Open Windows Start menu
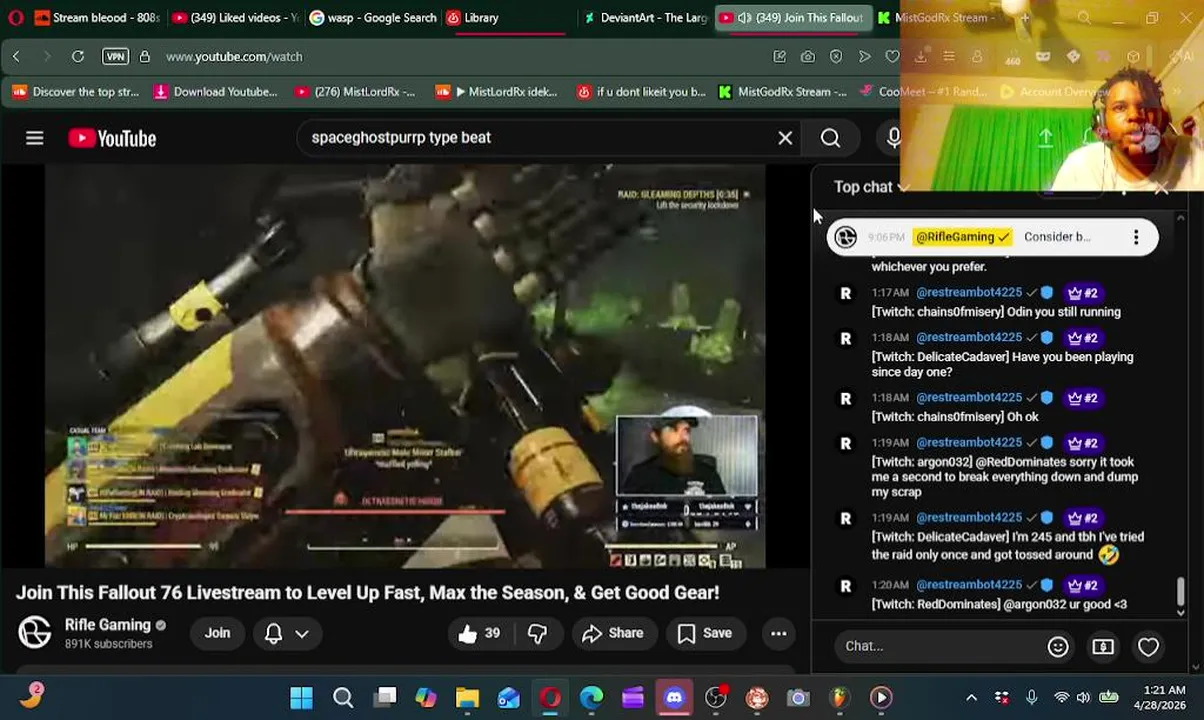This screenshot has height=720, width=1204. coord(301,698)
